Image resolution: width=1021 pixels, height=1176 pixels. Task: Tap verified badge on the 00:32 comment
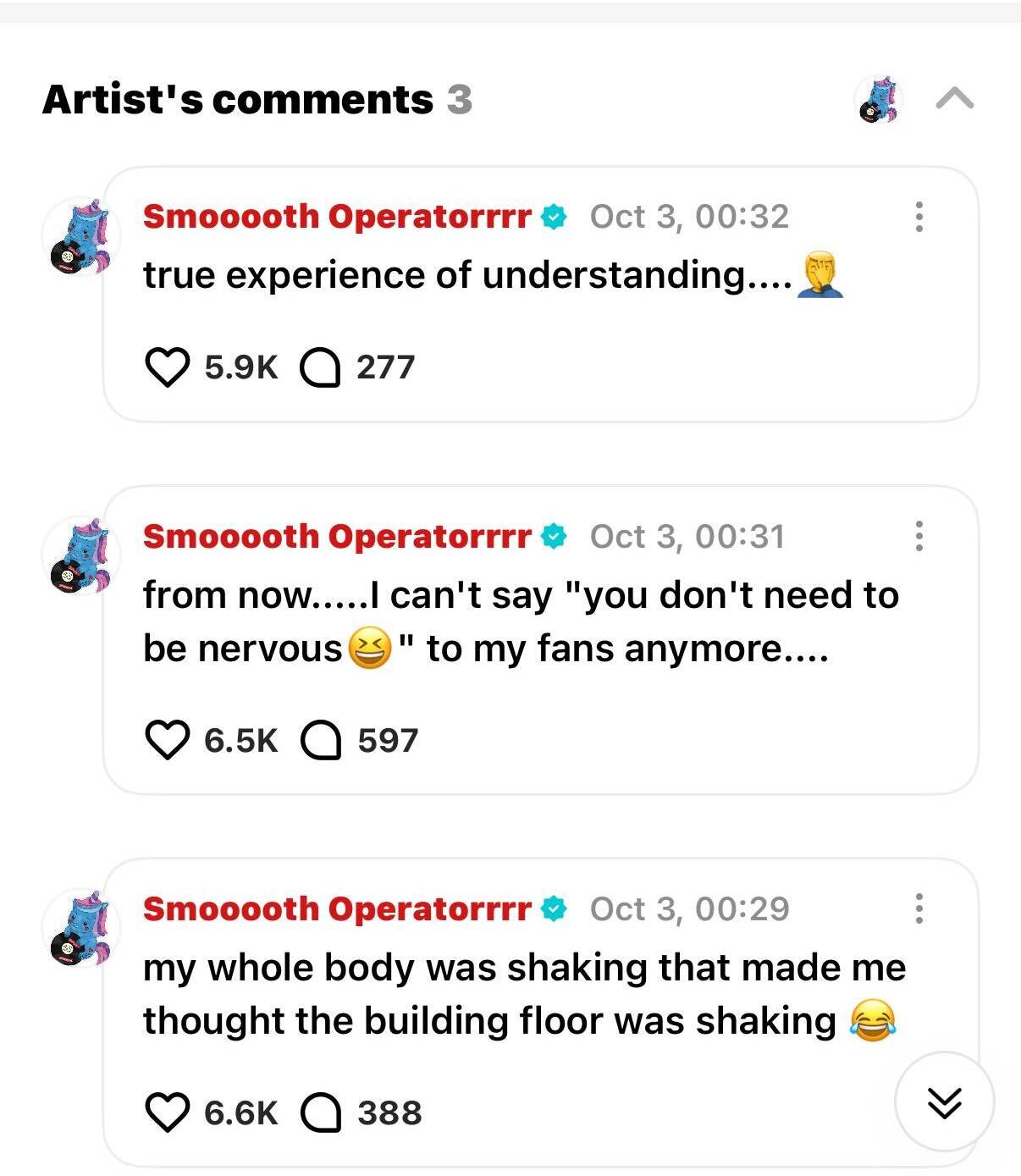click(x=554, y=217)
